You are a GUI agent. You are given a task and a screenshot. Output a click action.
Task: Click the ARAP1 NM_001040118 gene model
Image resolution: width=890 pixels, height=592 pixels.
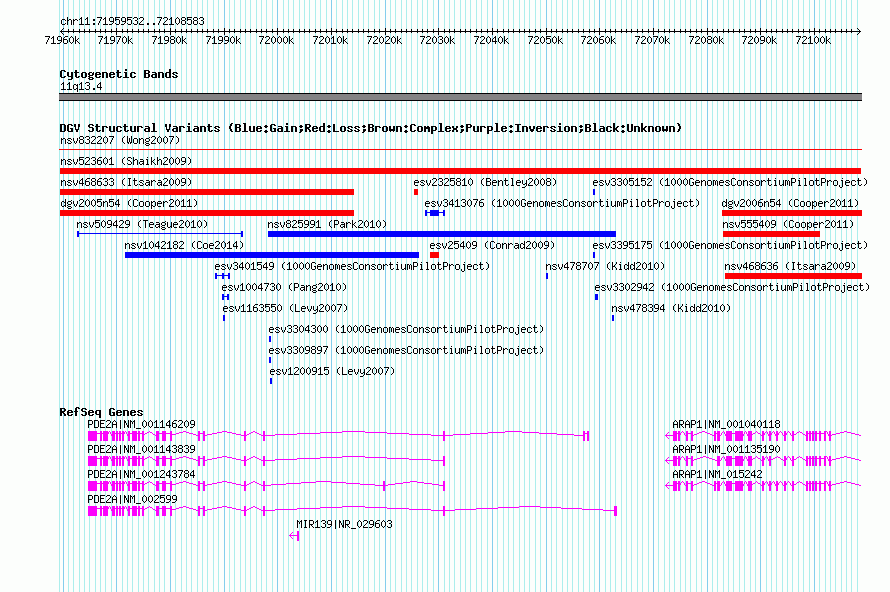pyautogui.click(x=763, y=436)
